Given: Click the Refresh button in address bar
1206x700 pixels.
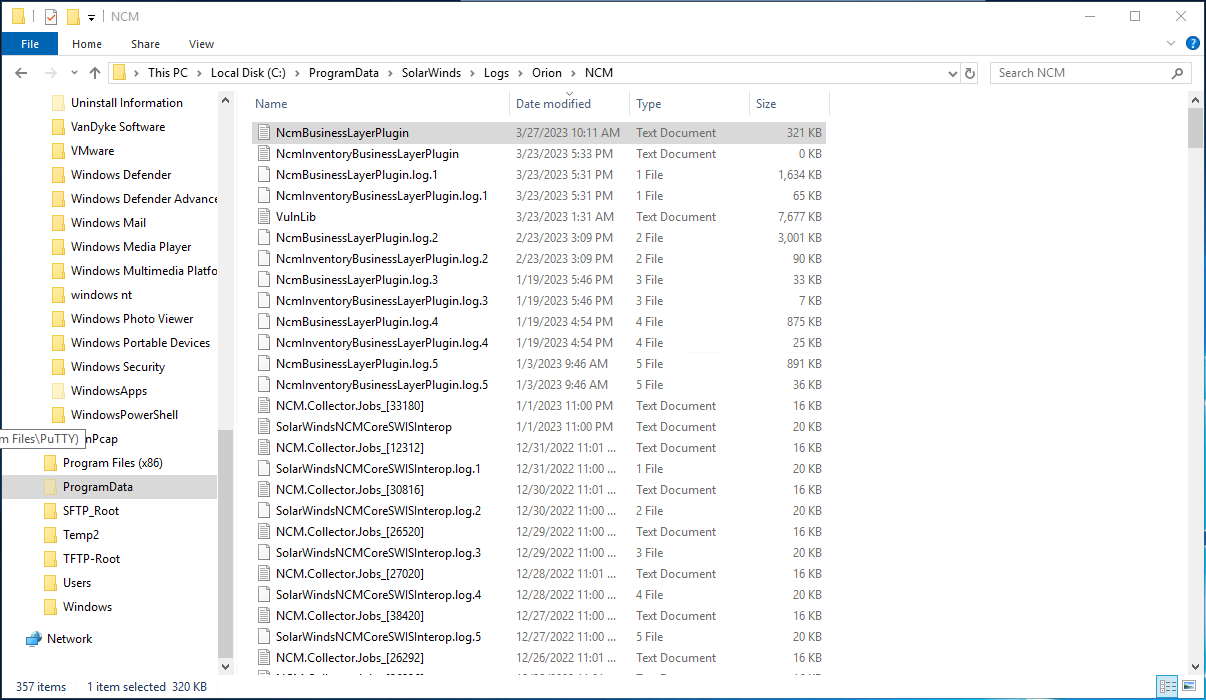Looking at the screenshot, I should (970, 73).
